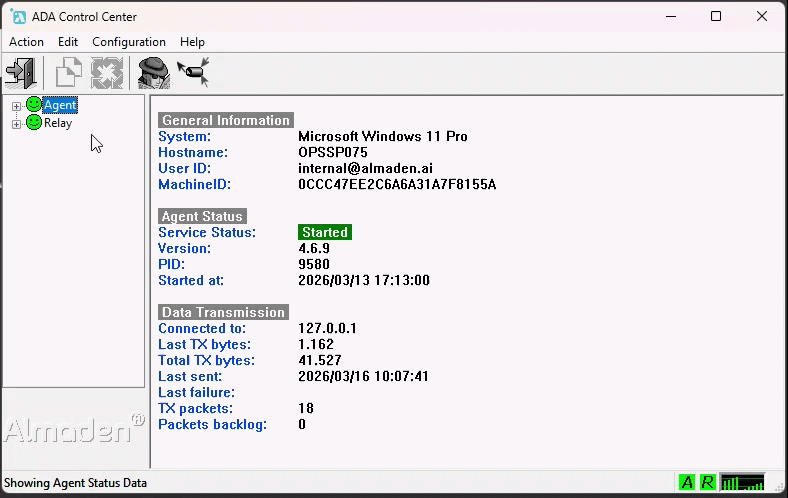This screenshot has height=498, width=788.
Task: Expand the Relay tree node
Action: (x=16, y=124)
